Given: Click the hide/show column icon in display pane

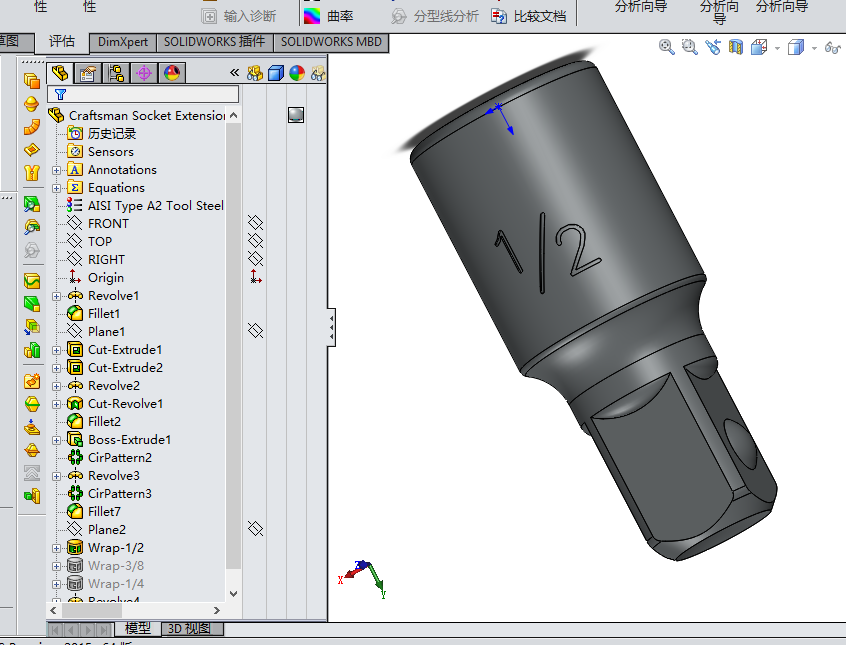Looking at the screenshot, I should click(x=255, y=73).
